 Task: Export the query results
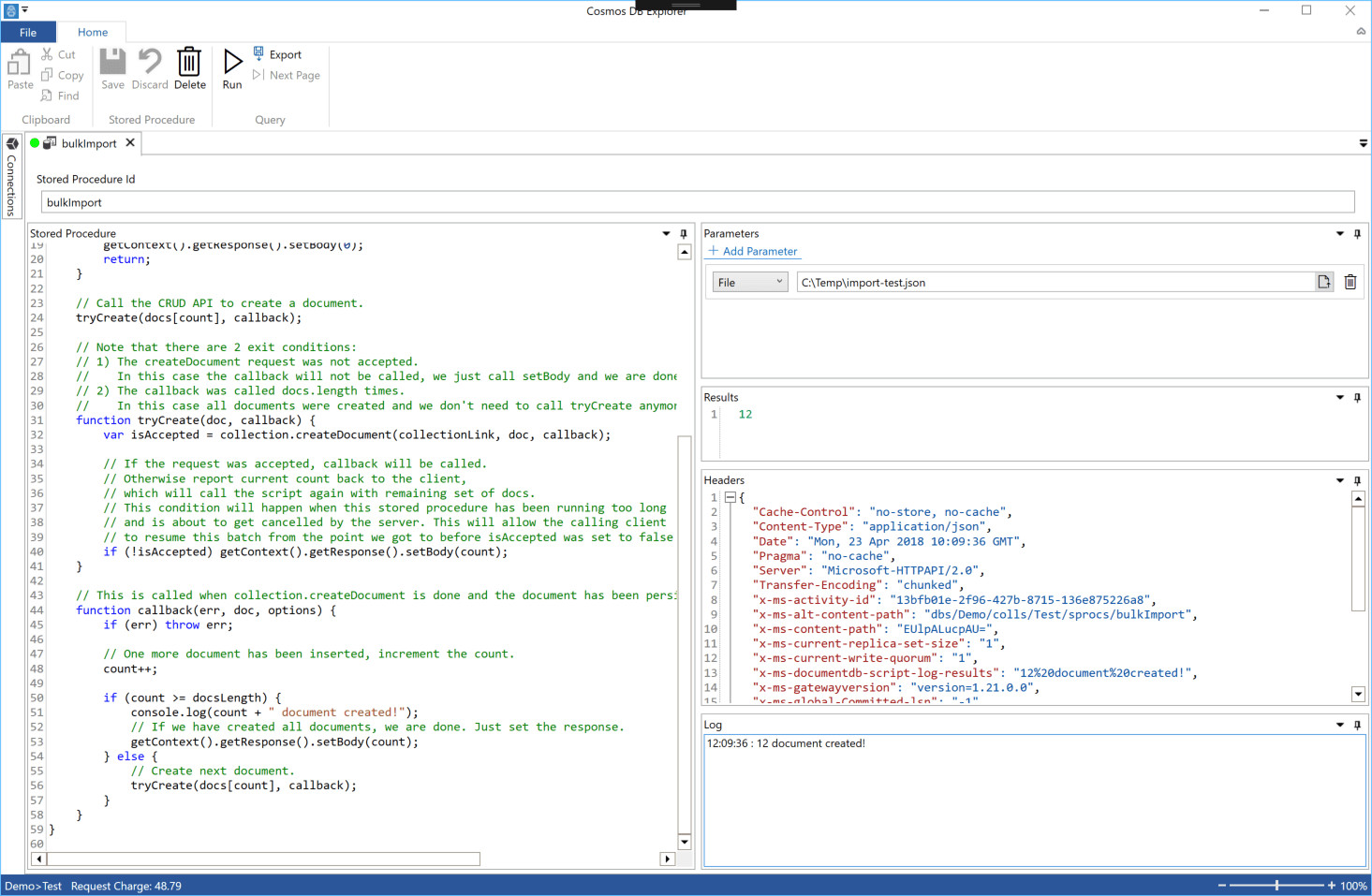pos(277,54)
